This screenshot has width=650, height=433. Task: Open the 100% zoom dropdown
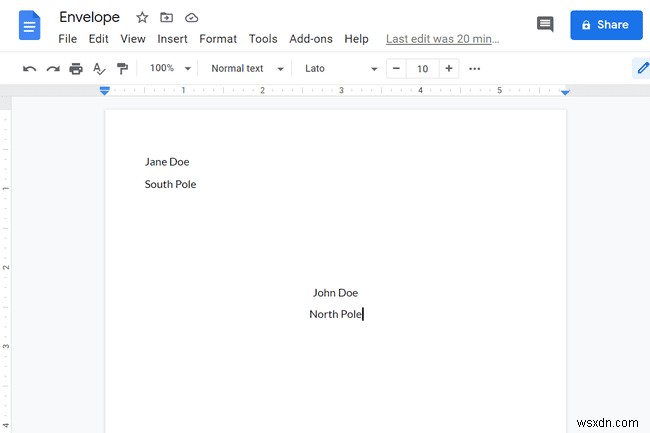point(170,68)
